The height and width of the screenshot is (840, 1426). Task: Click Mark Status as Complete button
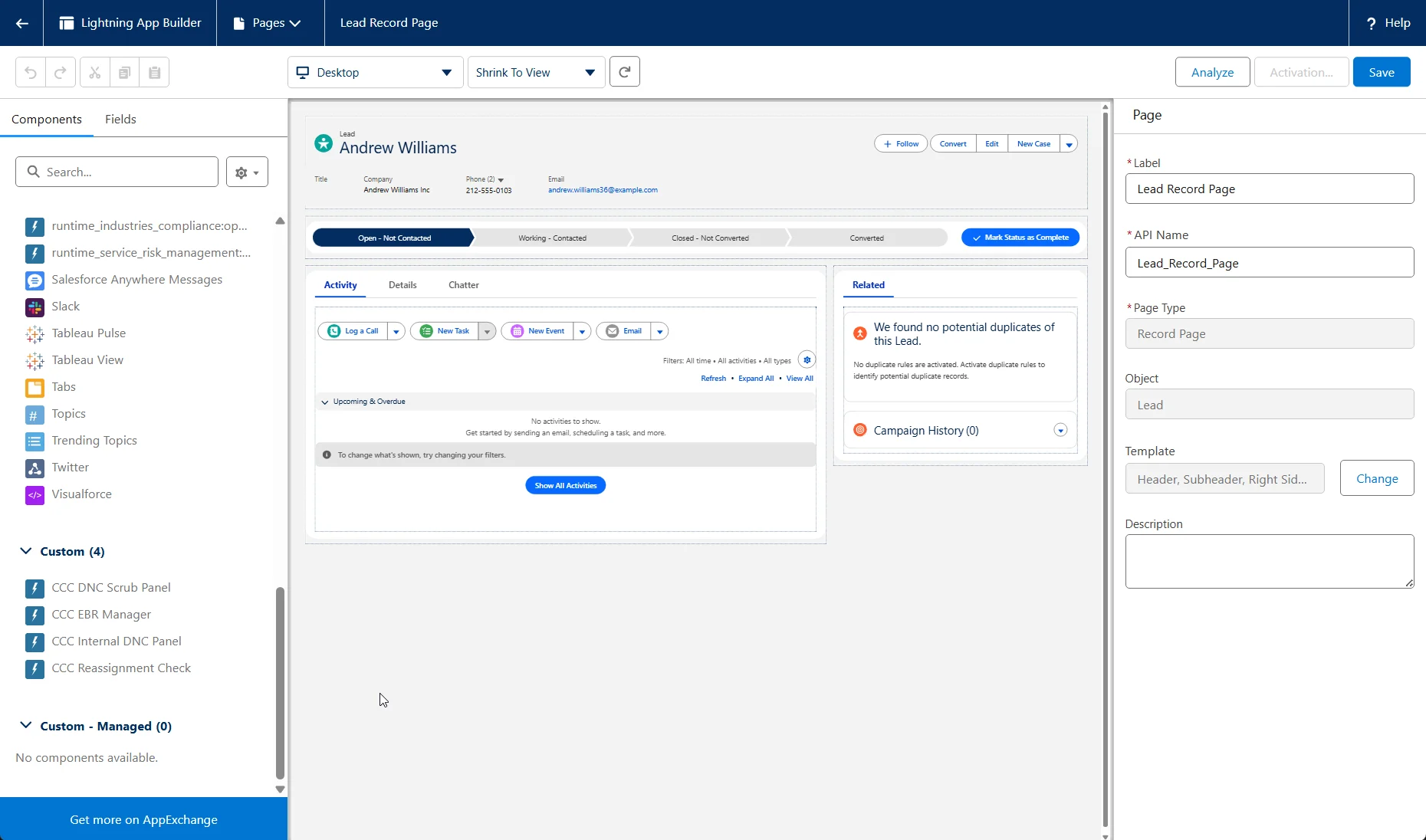click(x=1020, y=238)
